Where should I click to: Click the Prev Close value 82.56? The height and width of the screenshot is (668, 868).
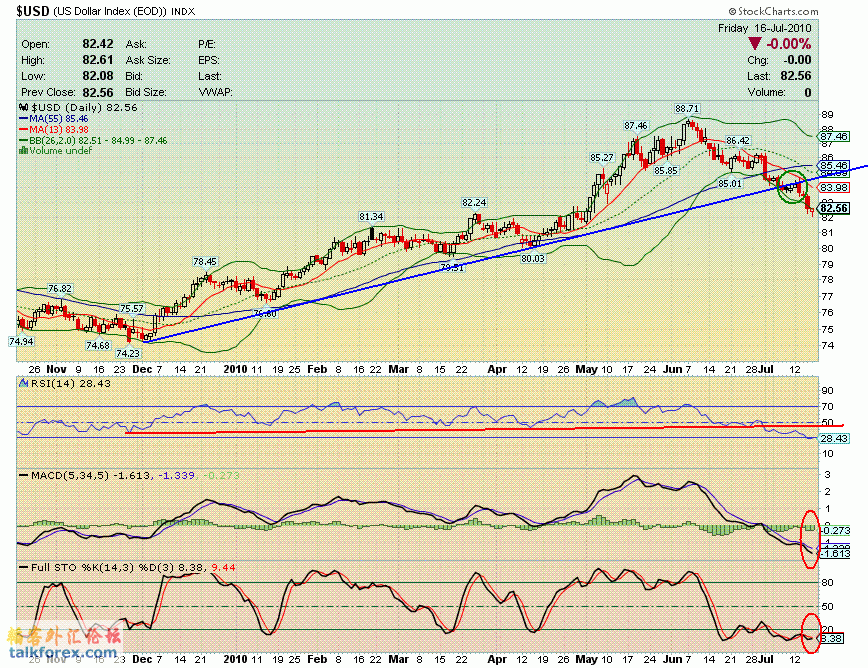tap(98, 92)
